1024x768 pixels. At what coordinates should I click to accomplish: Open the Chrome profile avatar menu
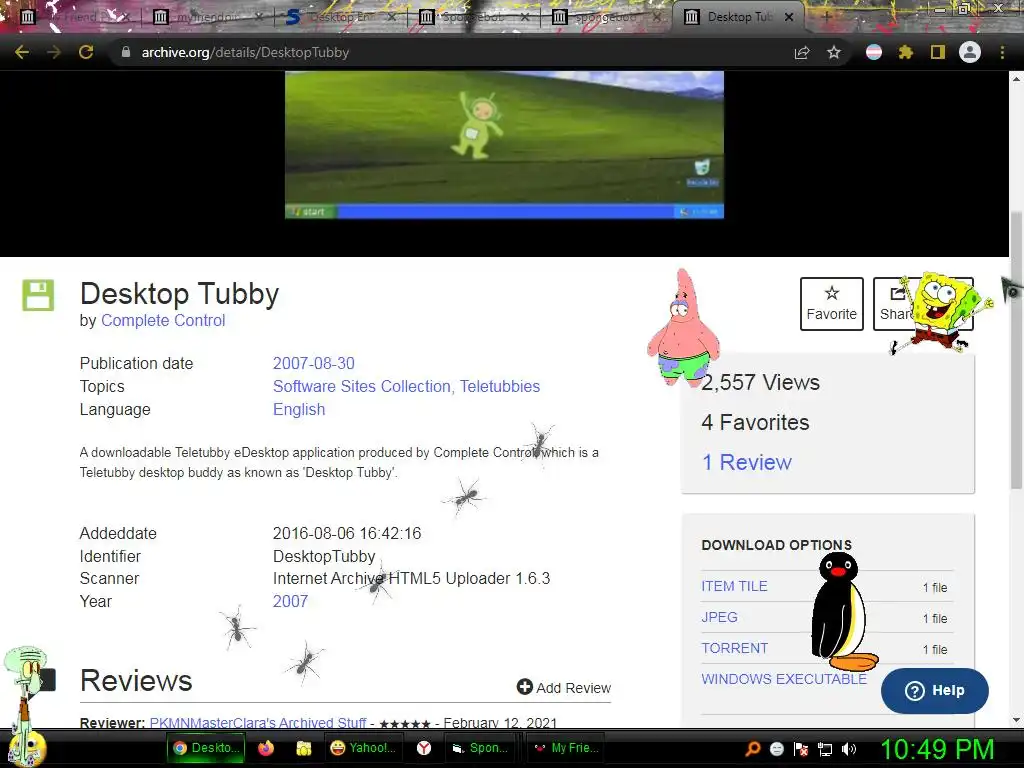pos(970,52)
